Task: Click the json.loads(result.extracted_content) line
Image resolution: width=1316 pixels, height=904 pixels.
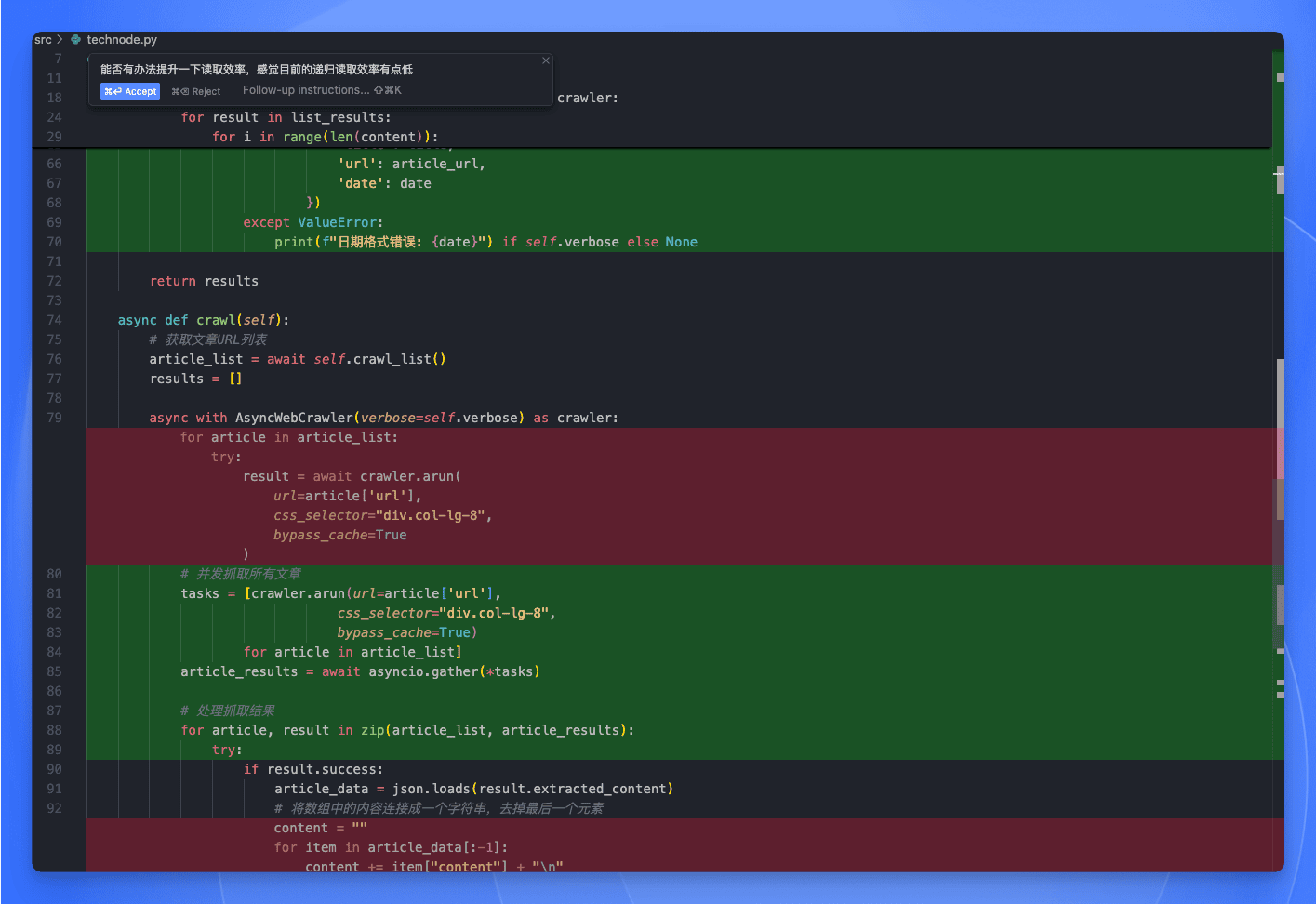Action: pyautogui.click(x=473, y=789)
